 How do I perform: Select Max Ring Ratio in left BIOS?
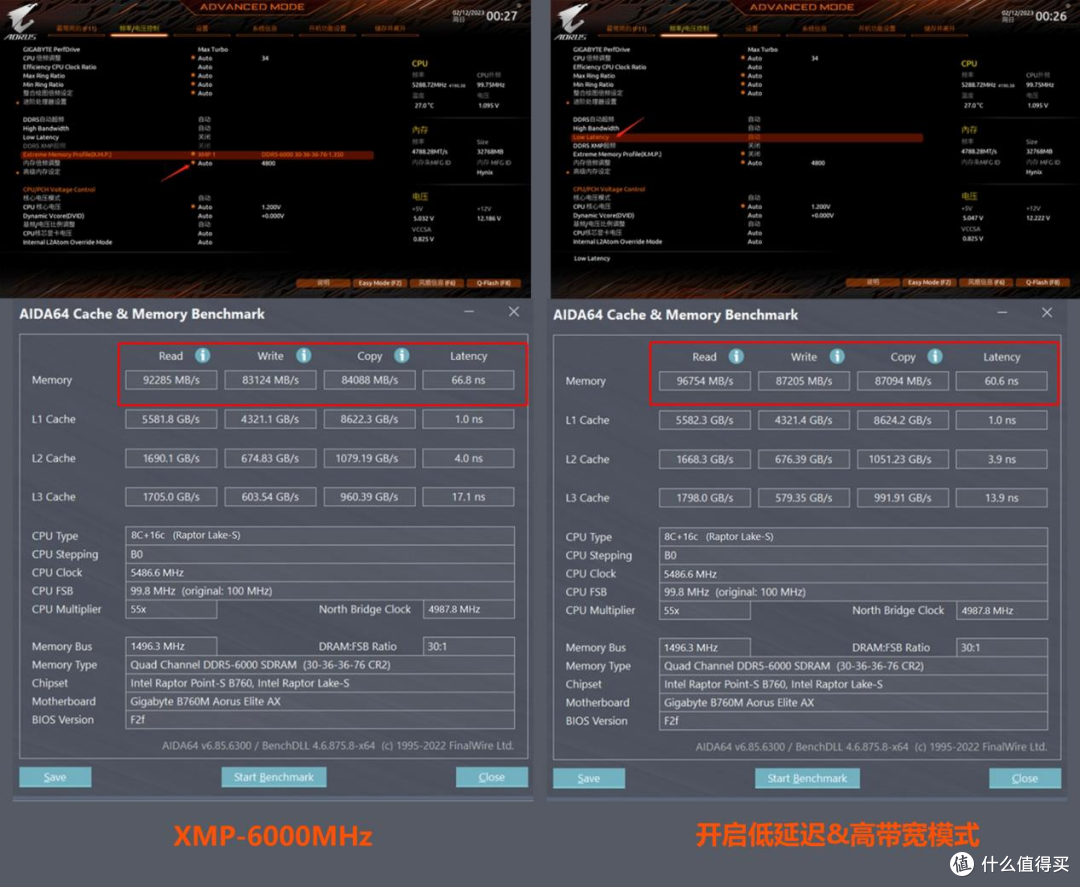[x=43, y=76]
